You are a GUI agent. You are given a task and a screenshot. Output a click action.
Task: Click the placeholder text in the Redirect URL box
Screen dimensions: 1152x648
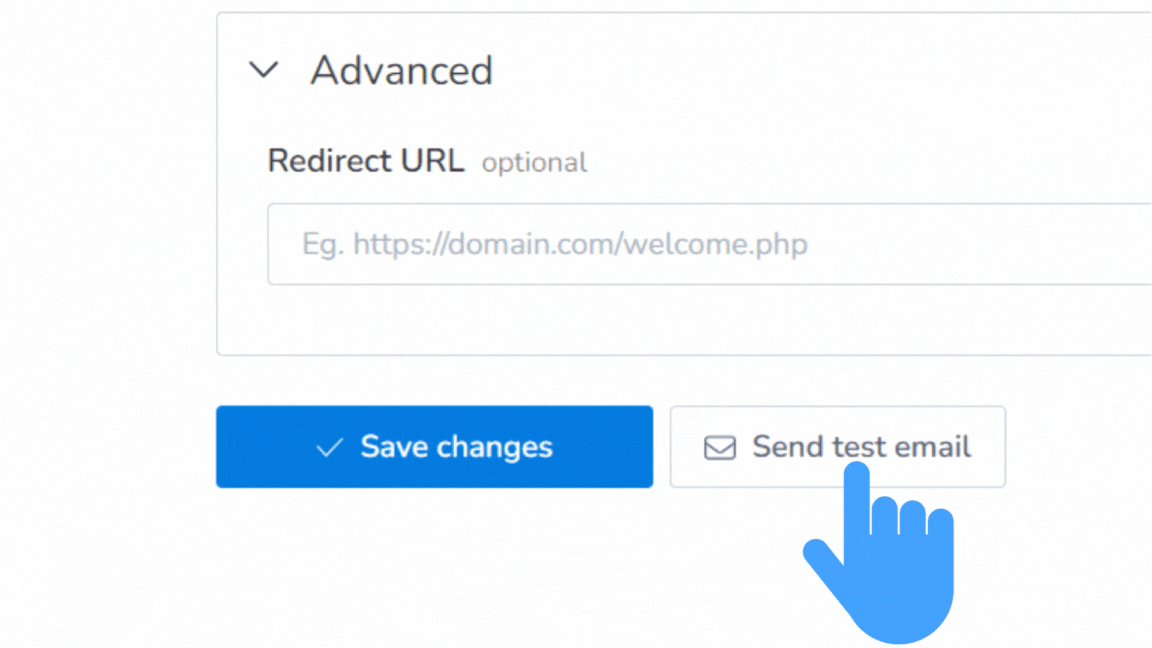550,243
